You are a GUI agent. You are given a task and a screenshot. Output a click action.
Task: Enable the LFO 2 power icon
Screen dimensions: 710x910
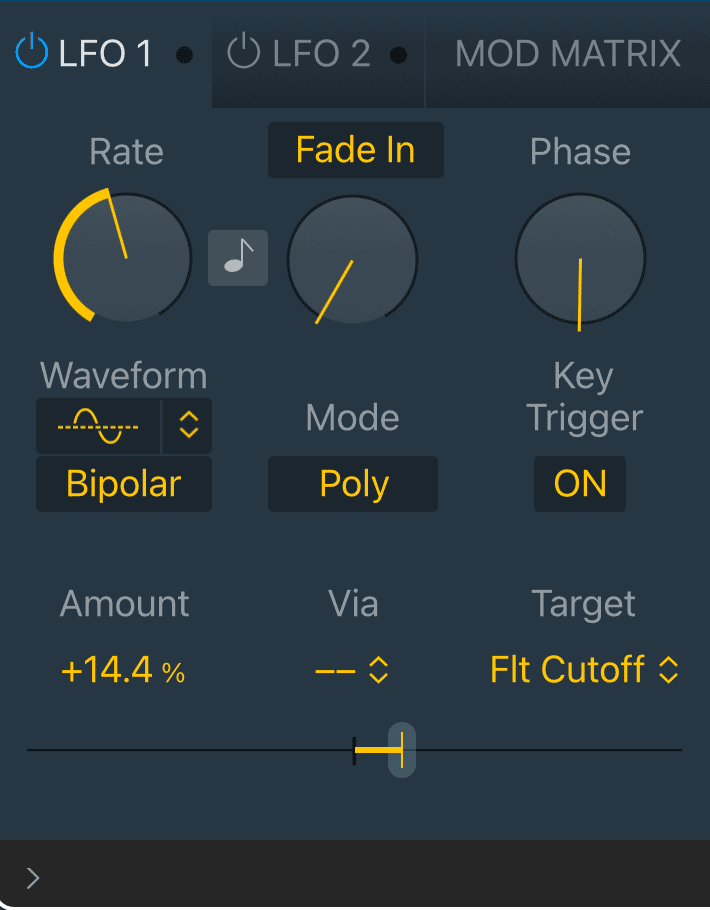[243, 52]
